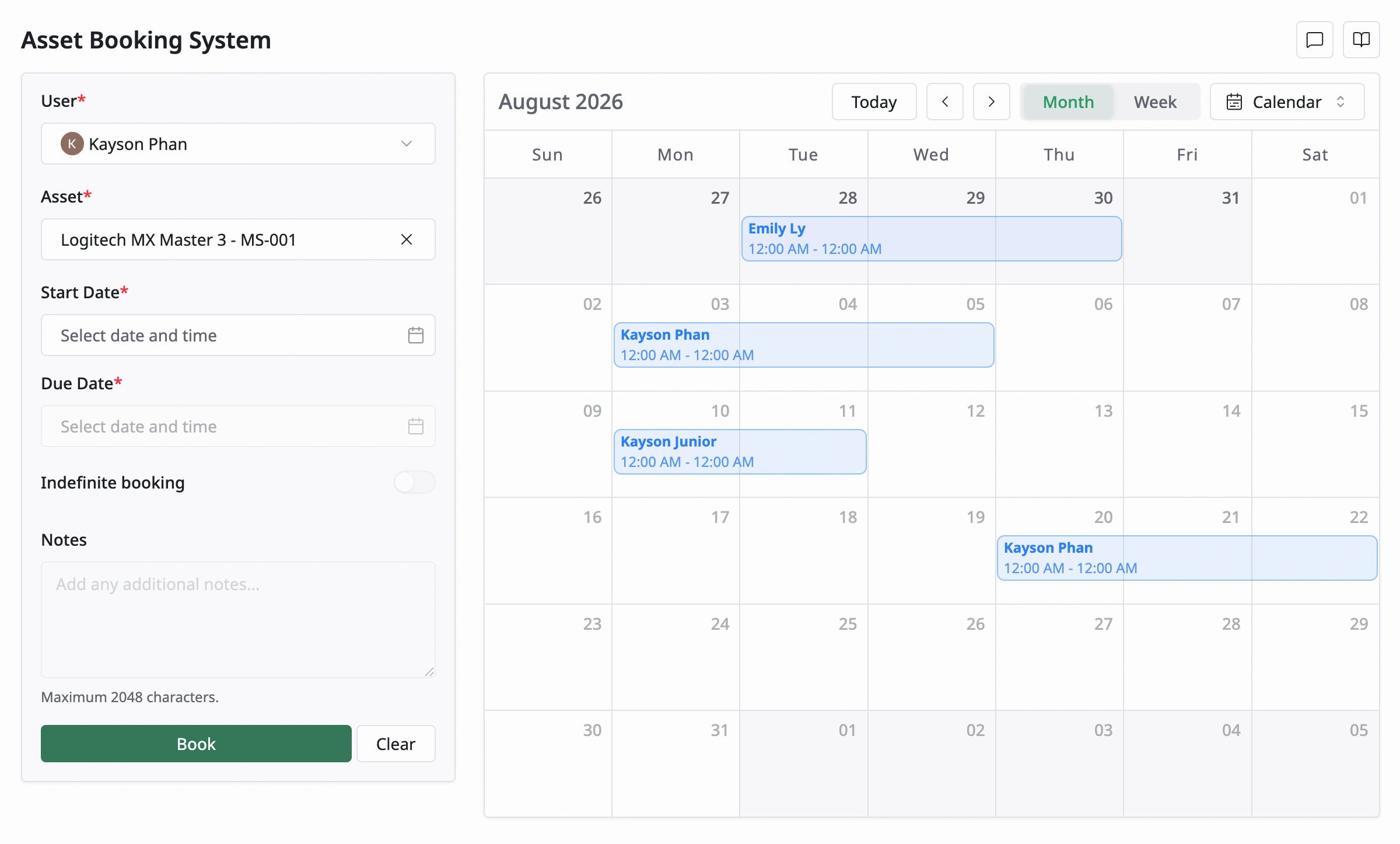Enable the Indefinite booking switch

(x=414, y=482)
